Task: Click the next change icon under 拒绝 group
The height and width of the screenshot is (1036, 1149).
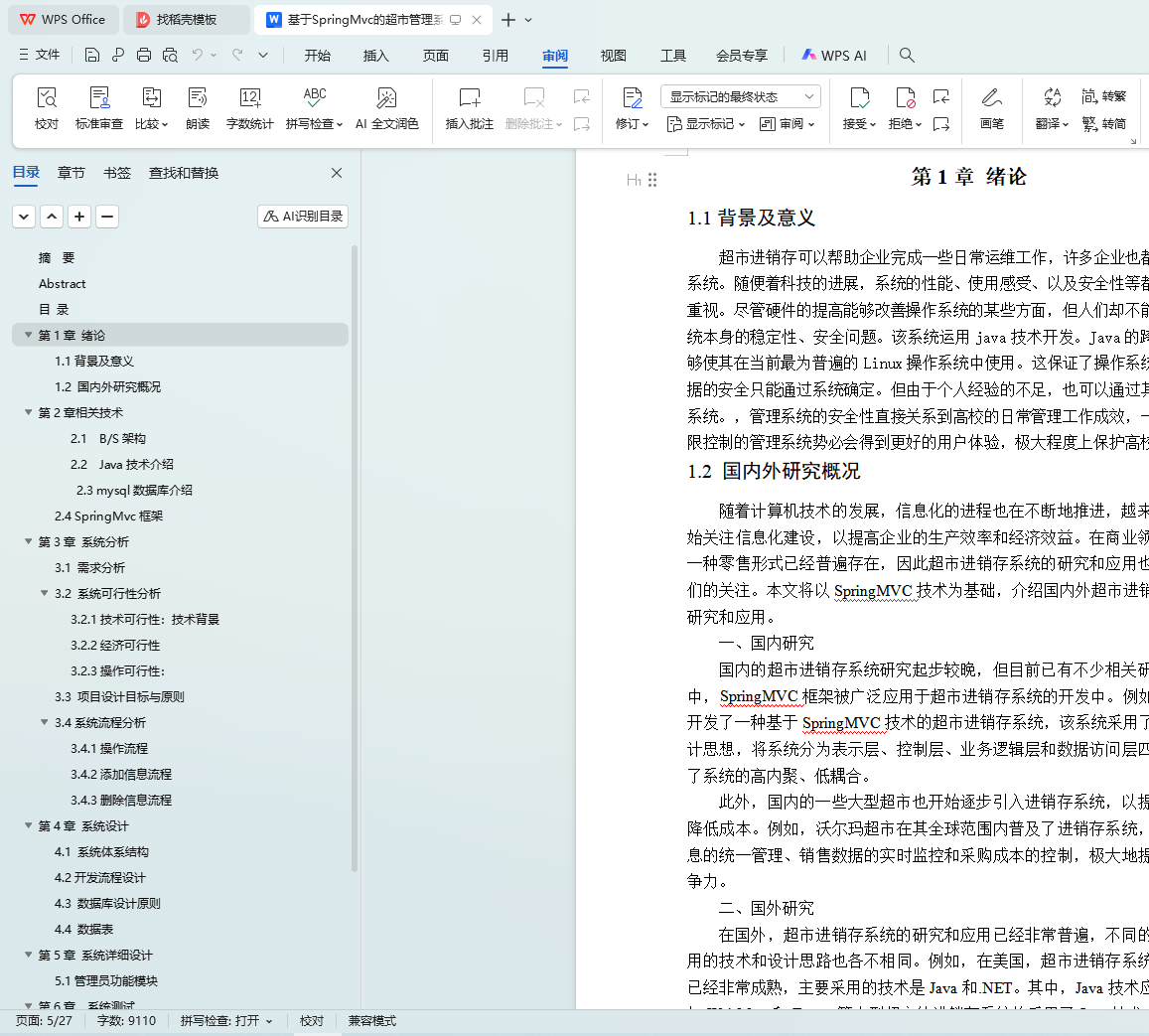Action: click(x=940, y=124)
